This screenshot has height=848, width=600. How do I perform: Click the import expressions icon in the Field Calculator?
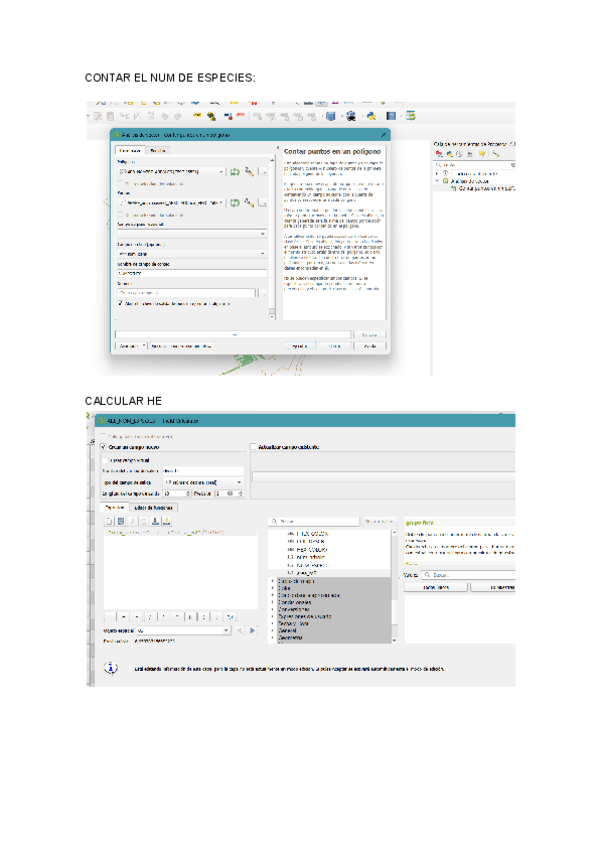155,521
